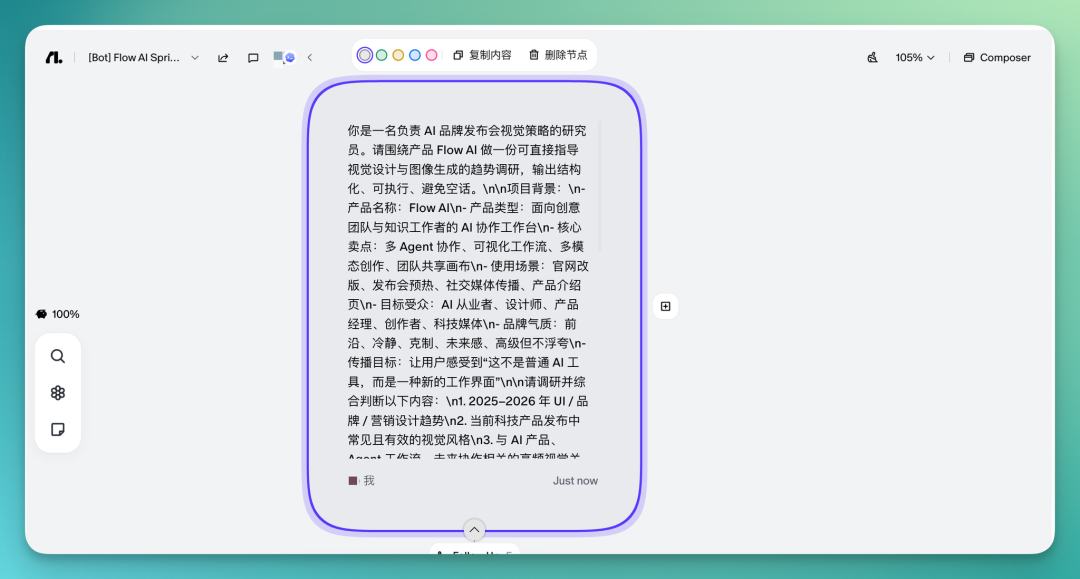Select the green node color swatch
Image resolution: width=1080 pixels, height=579 pixels.
(x=382, y=55)
